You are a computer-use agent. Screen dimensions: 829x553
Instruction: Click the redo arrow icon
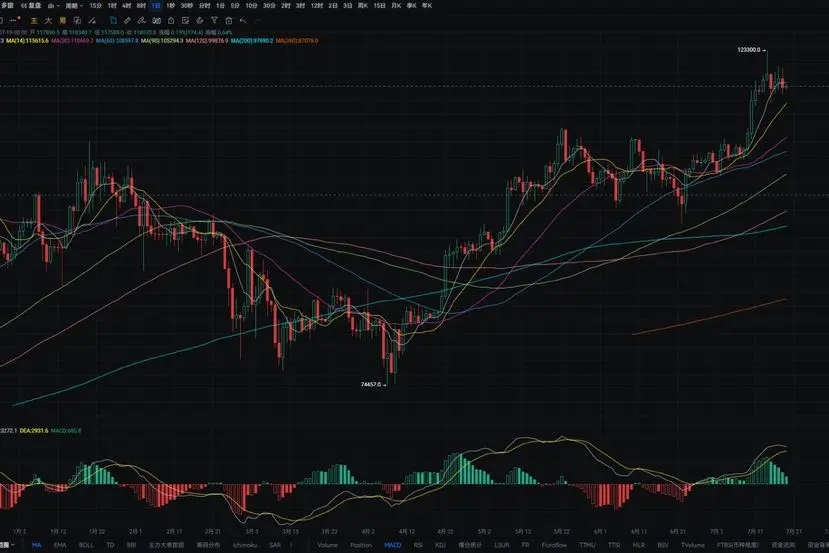[x=258, y=21]
